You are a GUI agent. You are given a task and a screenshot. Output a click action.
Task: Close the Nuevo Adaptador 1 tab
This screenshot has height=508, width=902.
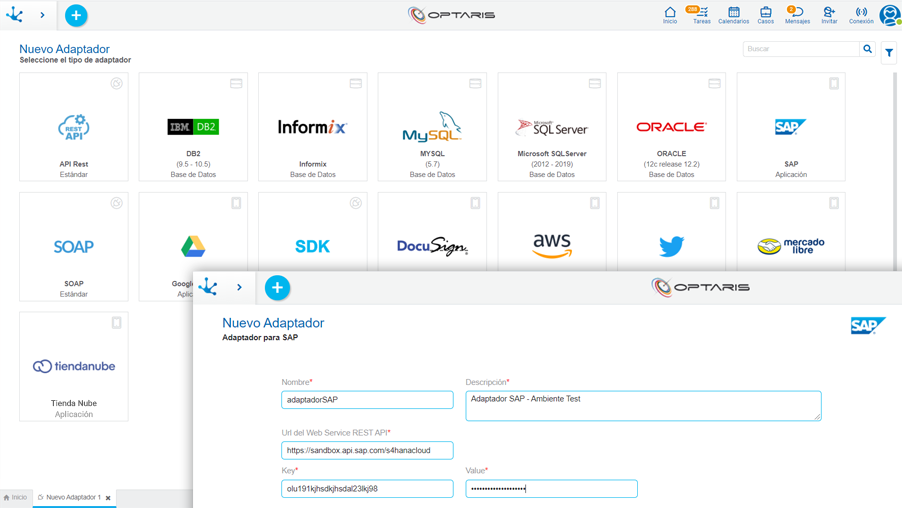[108, 498]
